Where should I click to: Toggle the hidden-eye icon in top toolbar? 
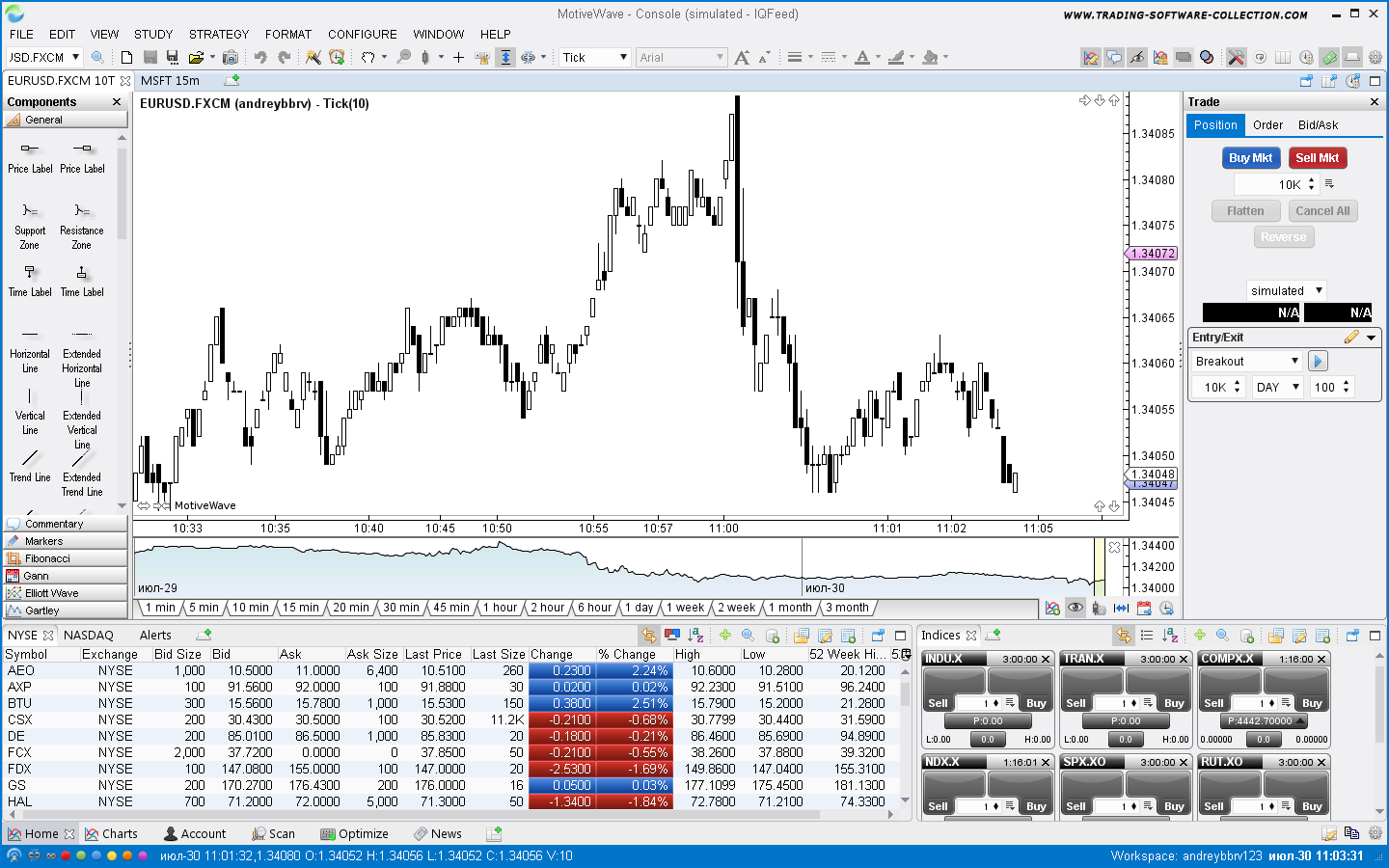1137,58
